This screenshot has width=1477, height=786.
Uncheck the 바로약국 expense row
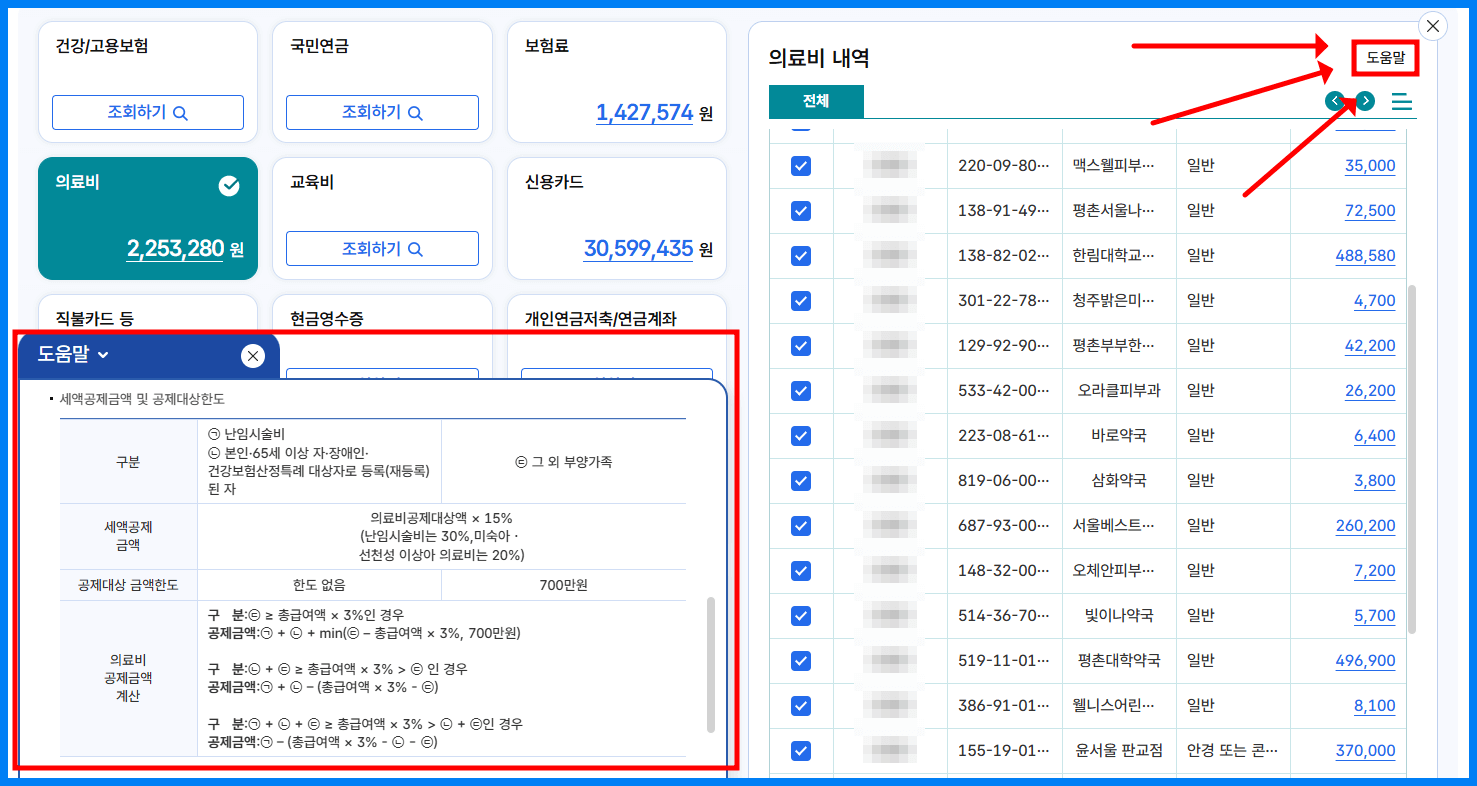click(800, 435)
